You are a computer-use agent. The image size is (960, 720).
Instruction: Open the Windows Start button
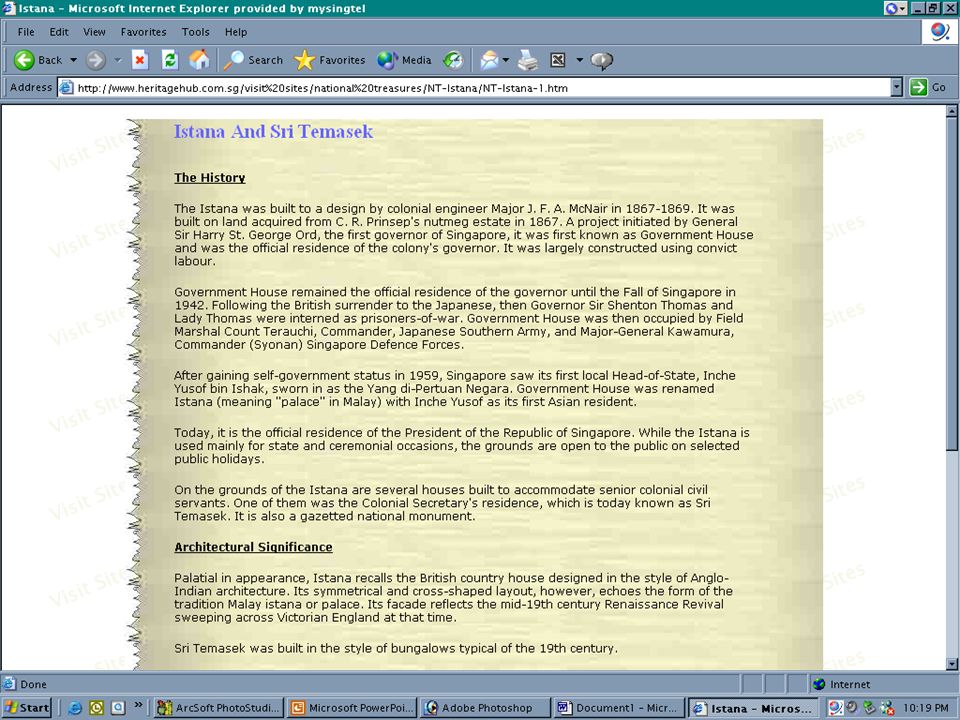26,708
